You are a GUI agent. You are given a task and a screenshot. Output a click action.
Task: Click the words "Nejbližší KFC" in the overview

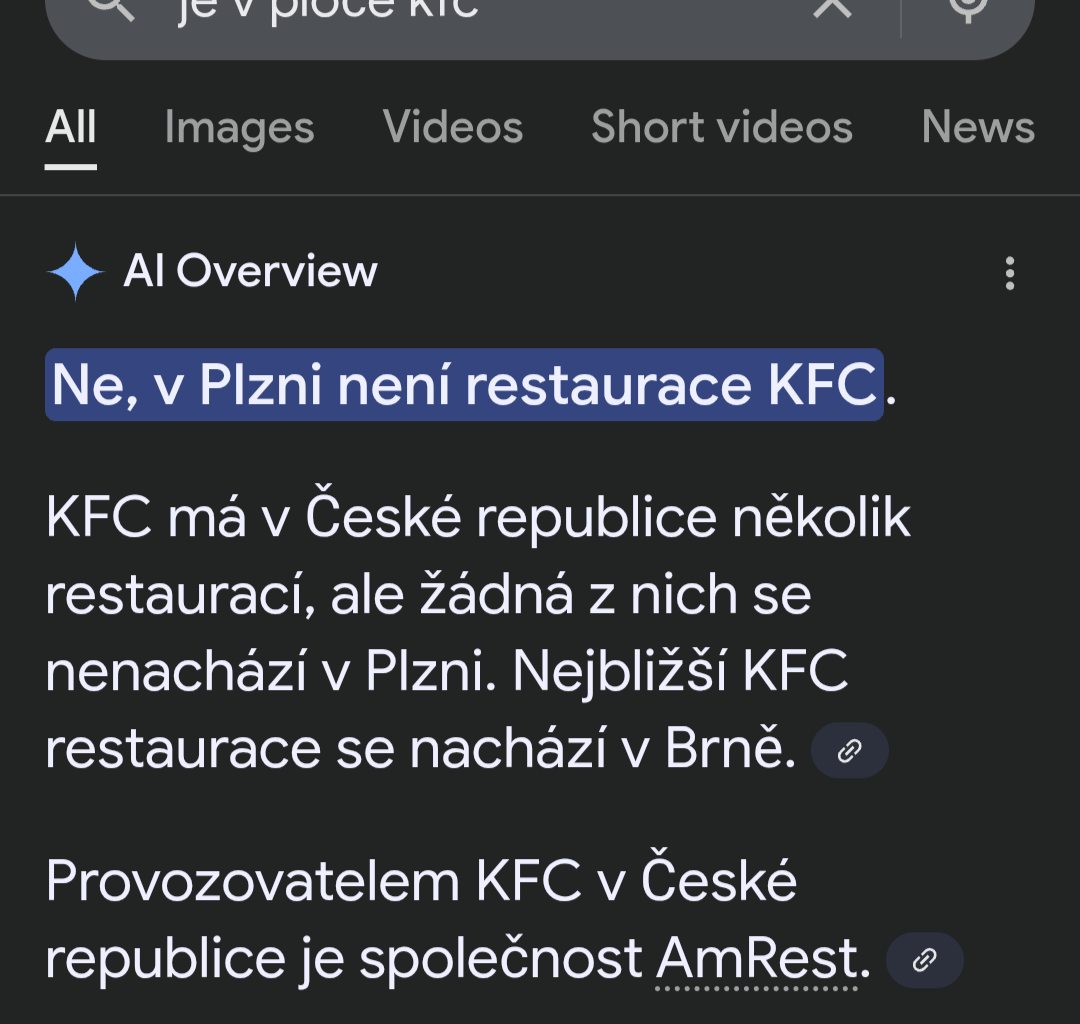680,673
